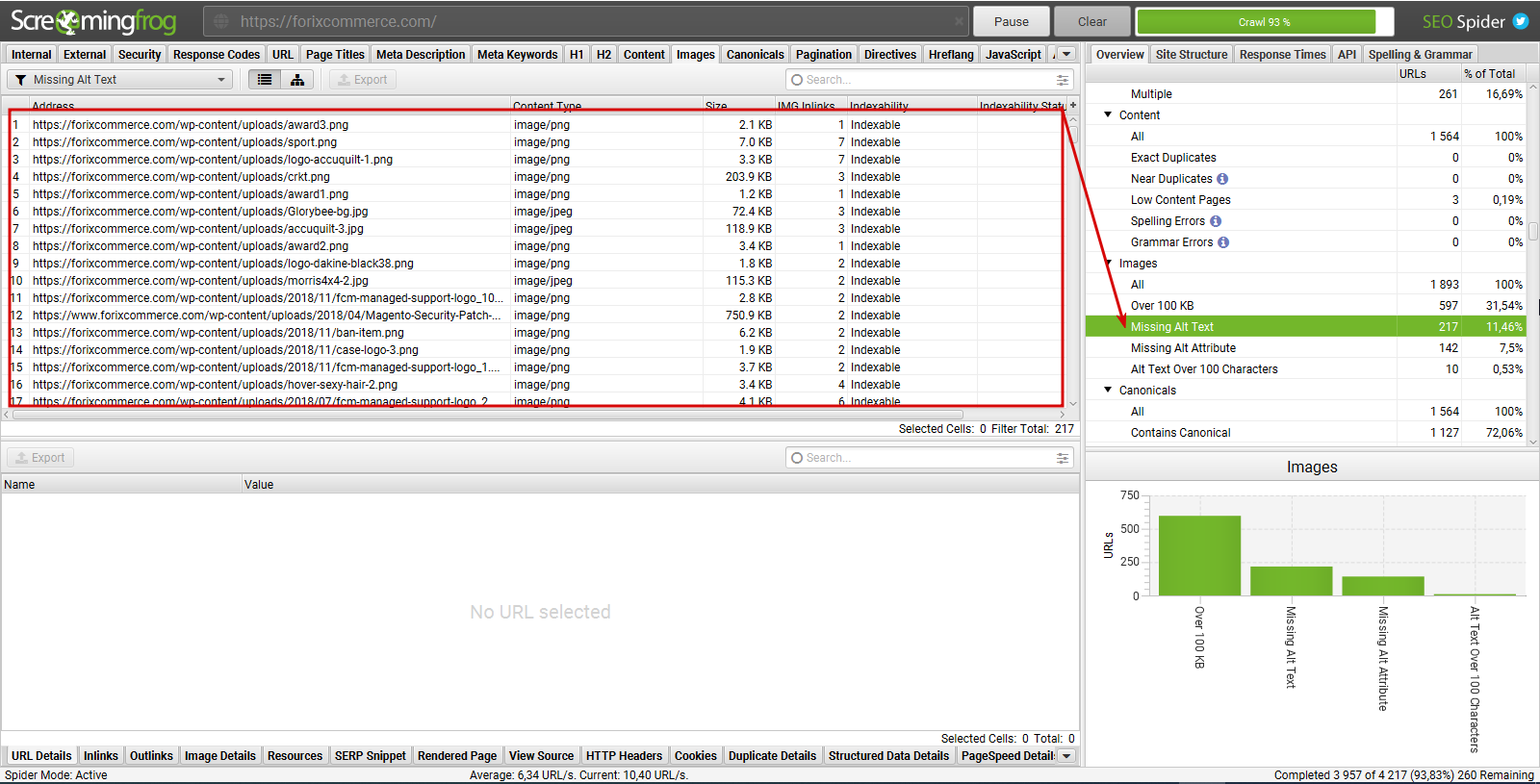1540x784 pixels.
Task: Switch to the Canonicals tab
Action: (756, 55)
